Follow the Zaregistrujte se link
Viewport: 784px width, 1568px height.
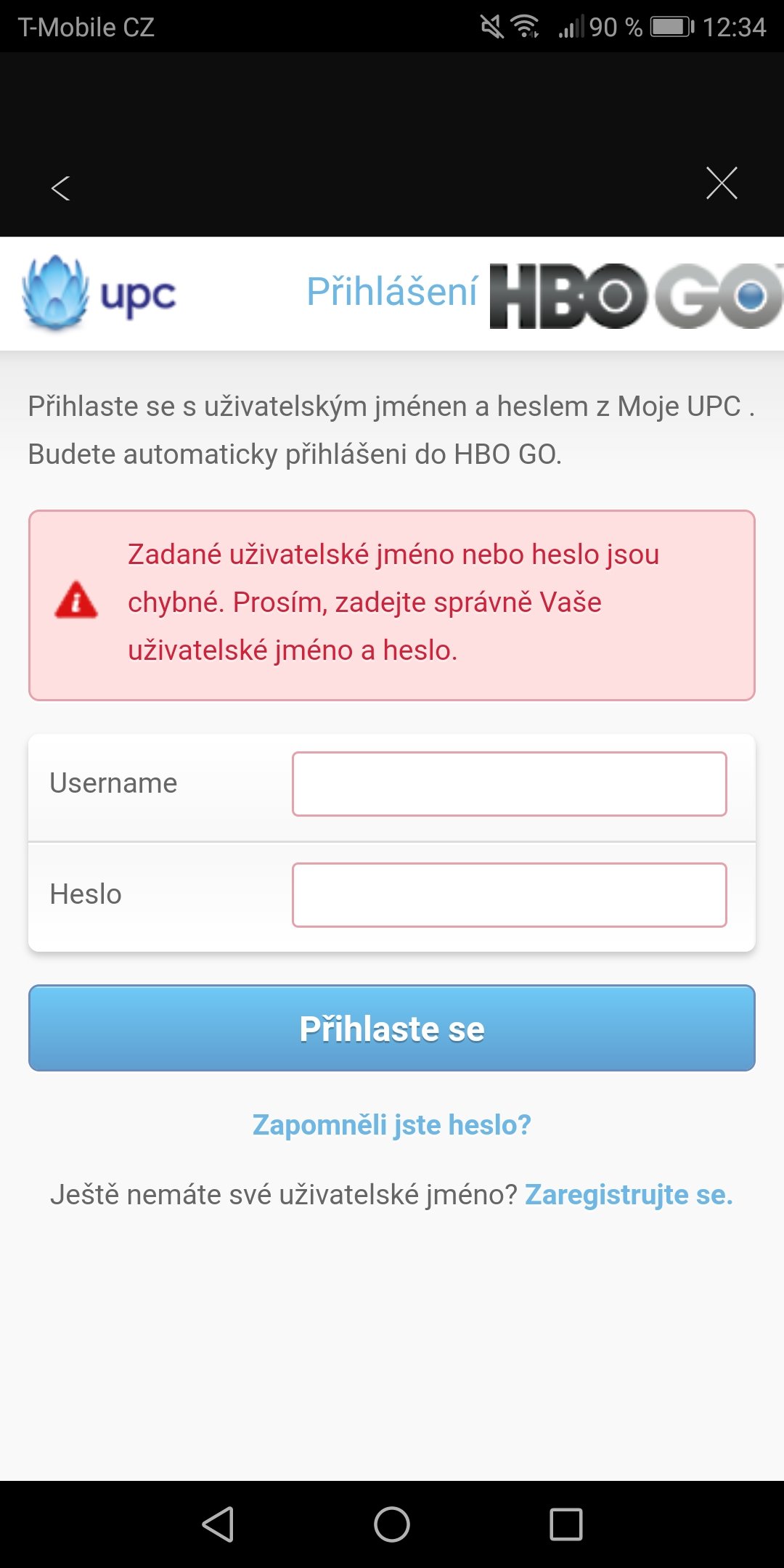click(629, 1194)
